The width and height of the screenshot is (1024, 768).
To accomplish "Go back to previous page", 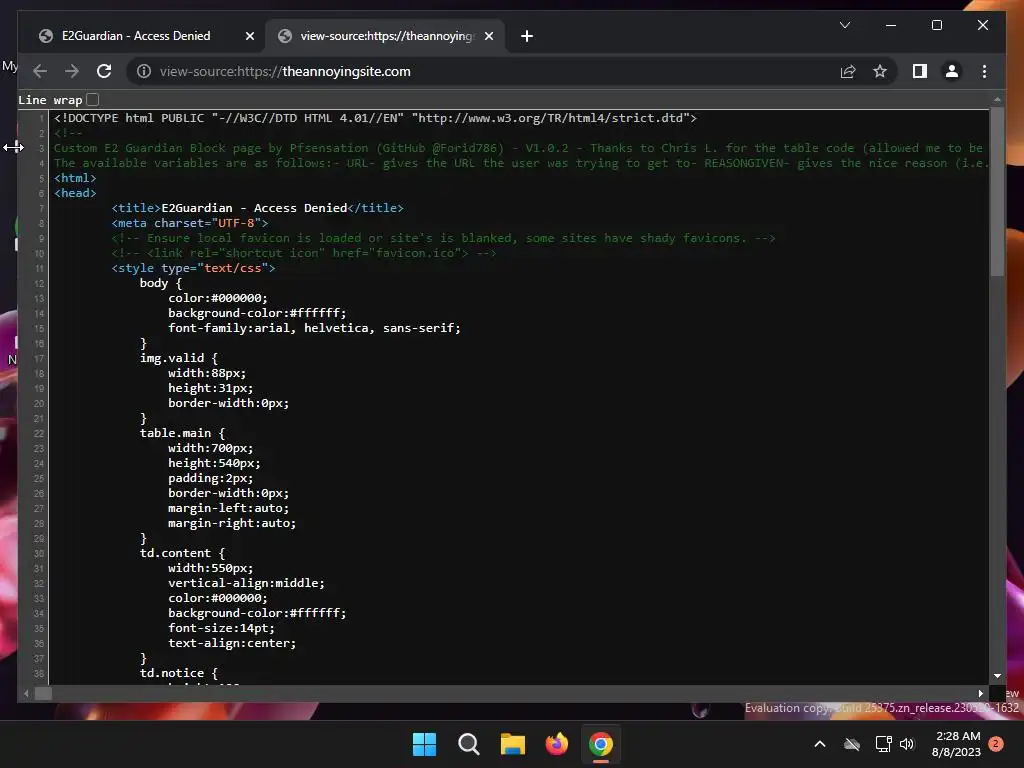I will point(40,71).
